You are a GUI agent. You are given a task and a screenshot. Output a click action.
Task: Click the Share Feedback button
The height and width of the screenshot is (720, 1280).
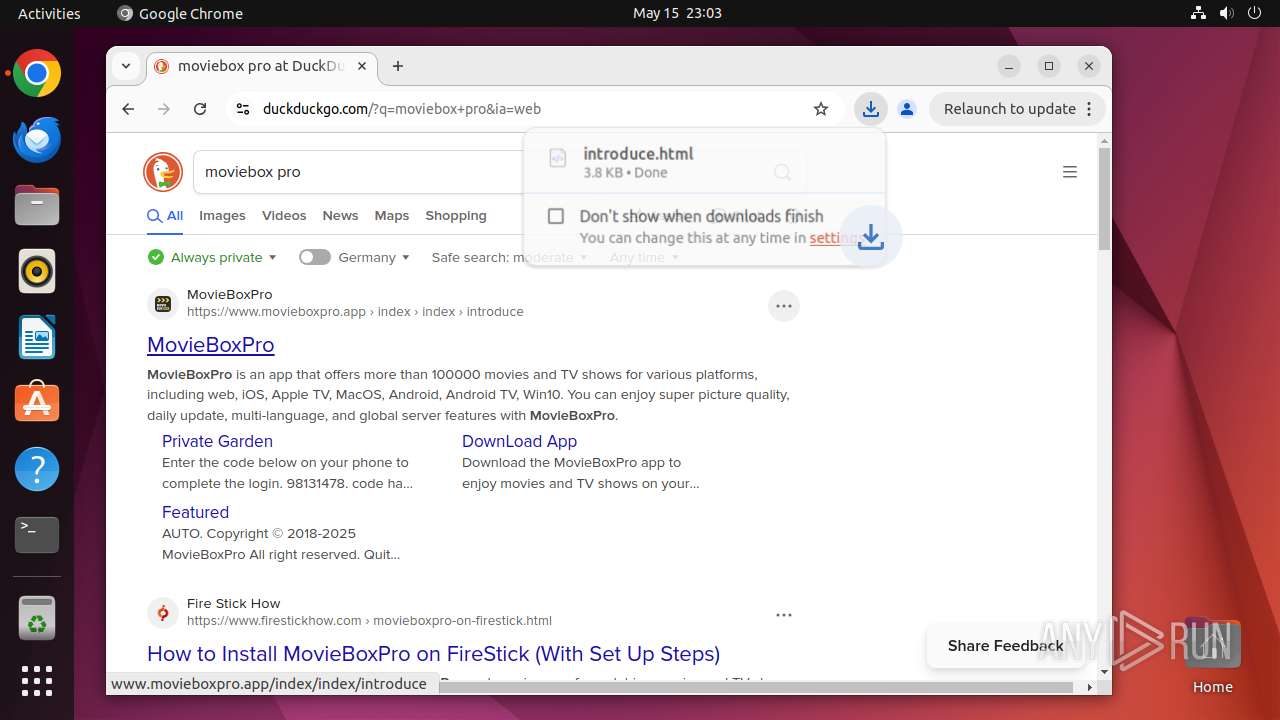click(x=1005, y=646)
